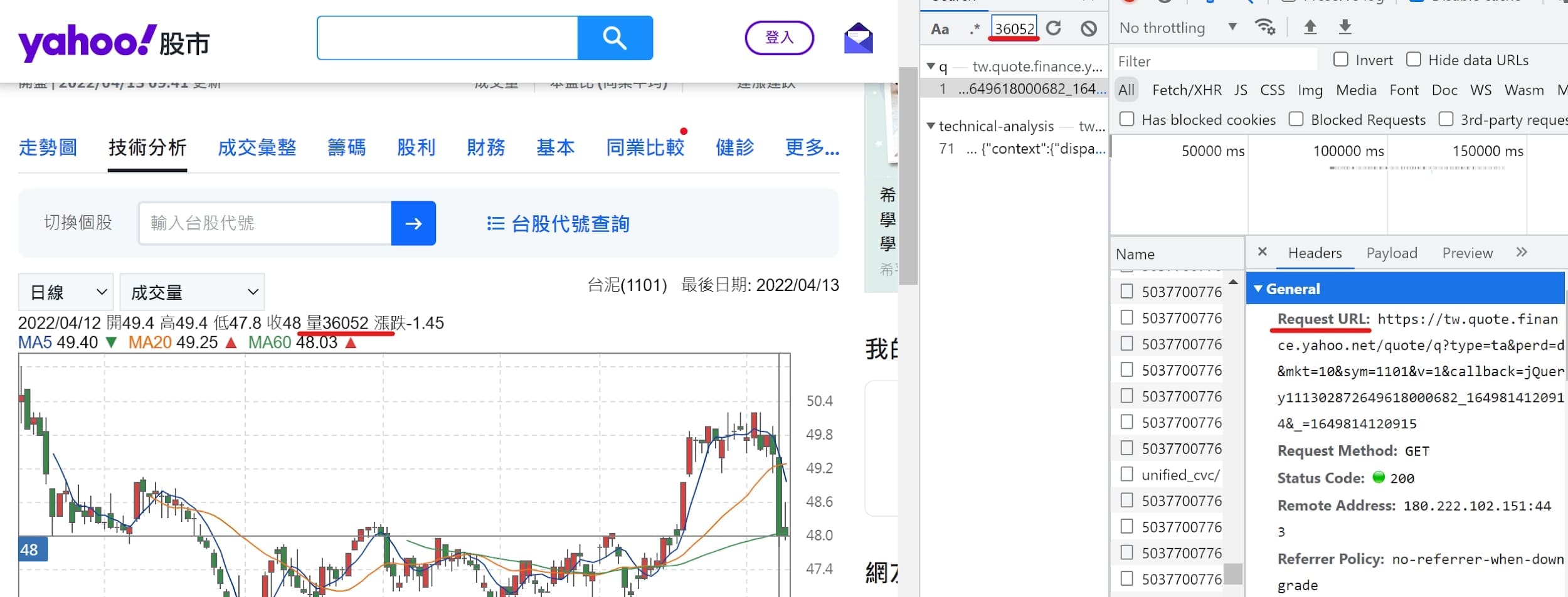
Task: Click the page vertical scrollbar thumb
Action: coord(908,176)
